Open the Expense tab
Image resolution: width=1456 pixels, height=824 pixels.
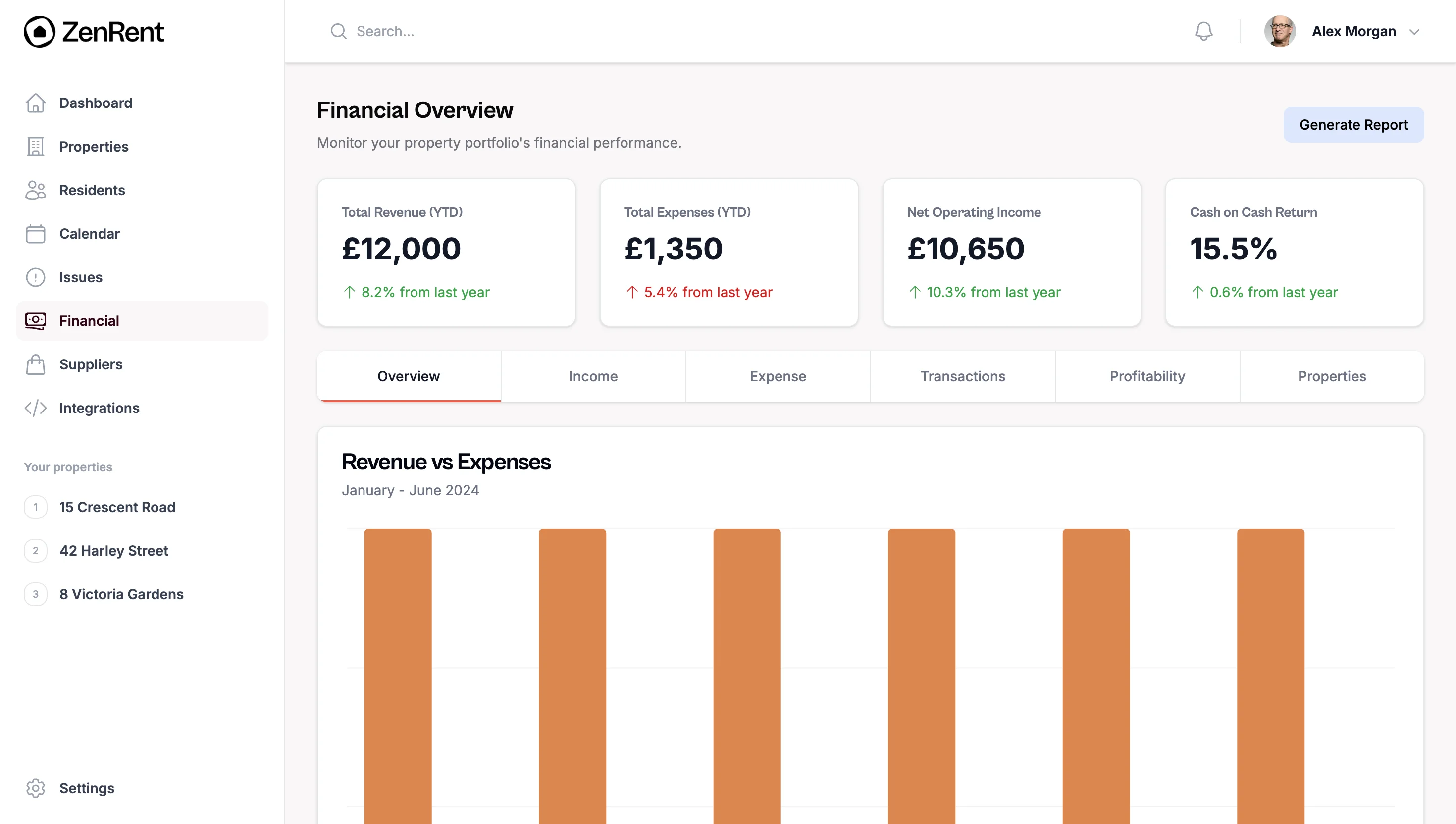coord(778,376)
